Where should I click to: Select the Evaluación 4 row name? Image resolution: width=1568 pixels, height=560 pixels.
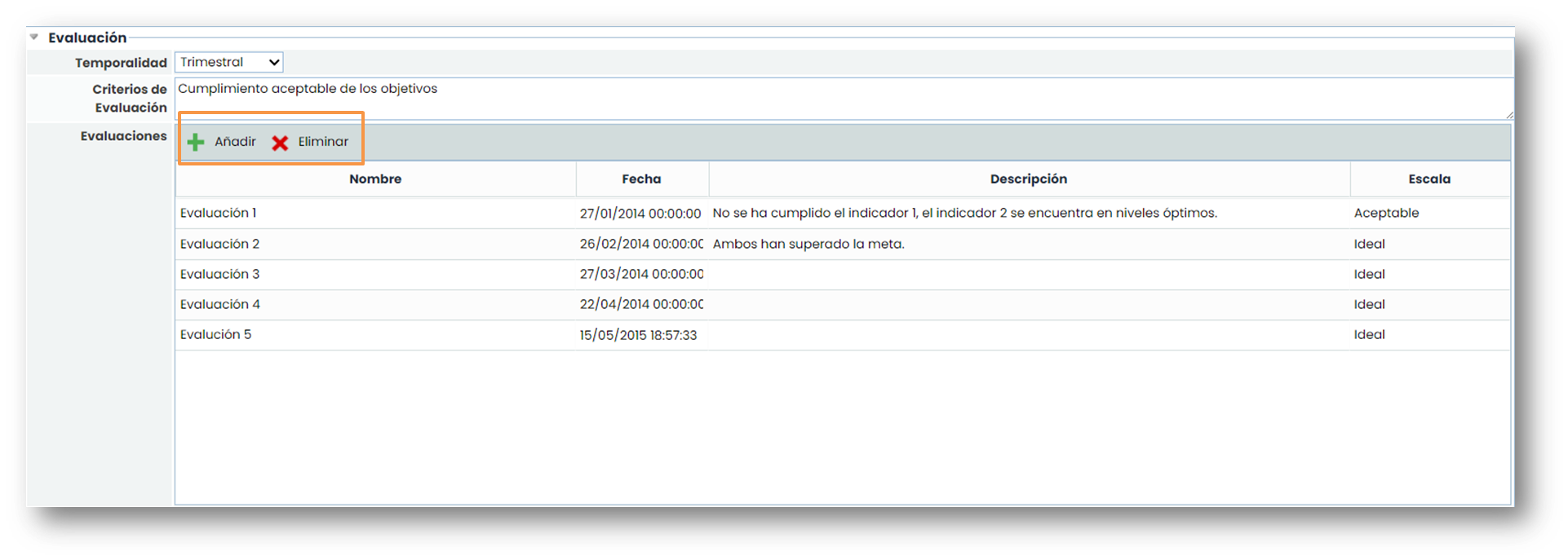(219, 304)
